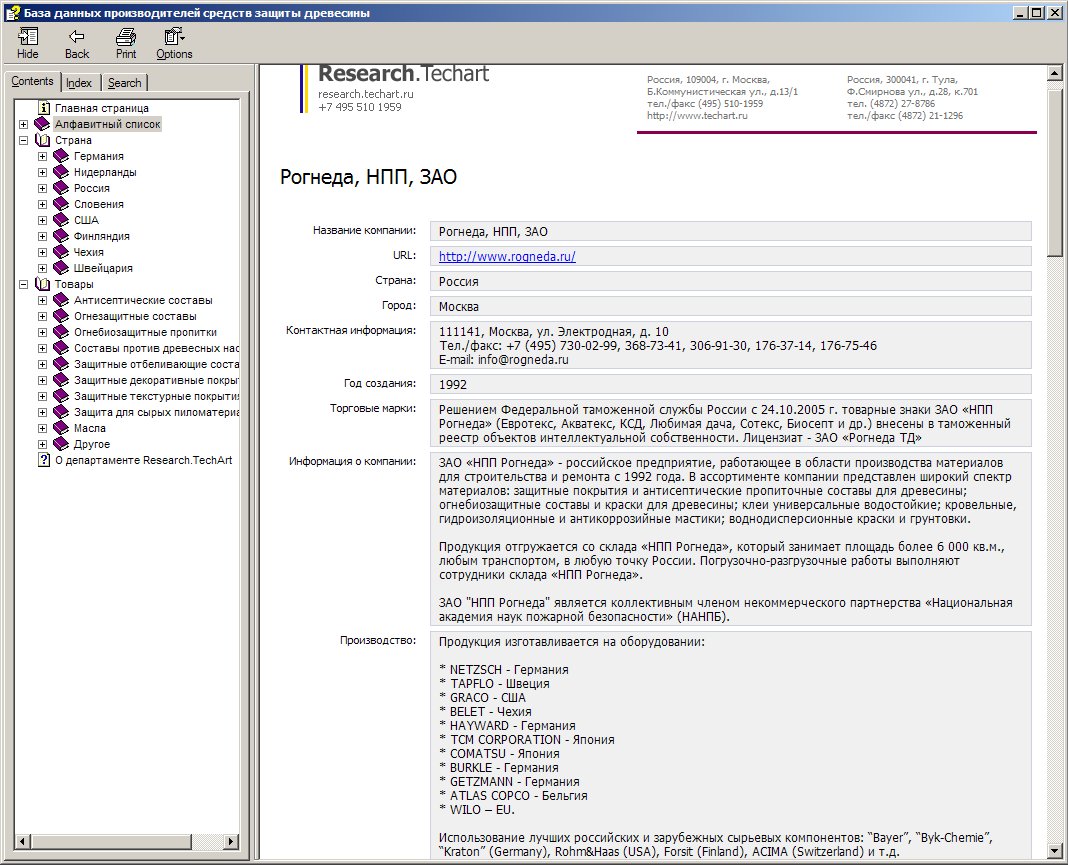Click the year value 1992
Image resolution: width=1068 pixels, height=865 pixels.
click(453, 384)
